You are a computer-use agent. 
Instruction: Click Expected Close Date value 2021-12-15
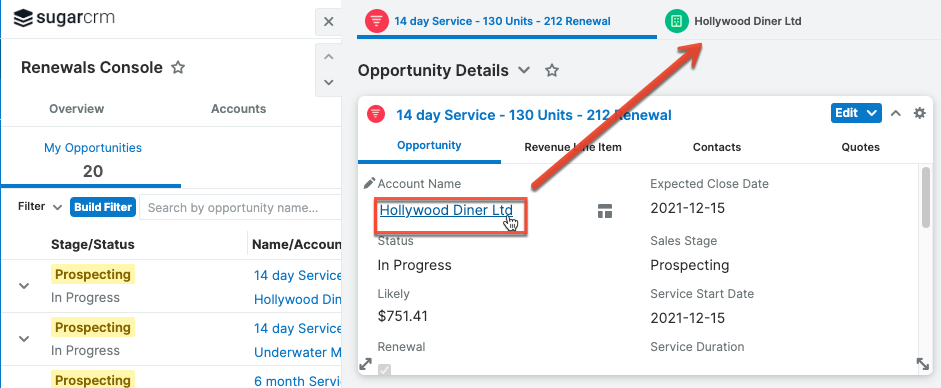(688, 209)
